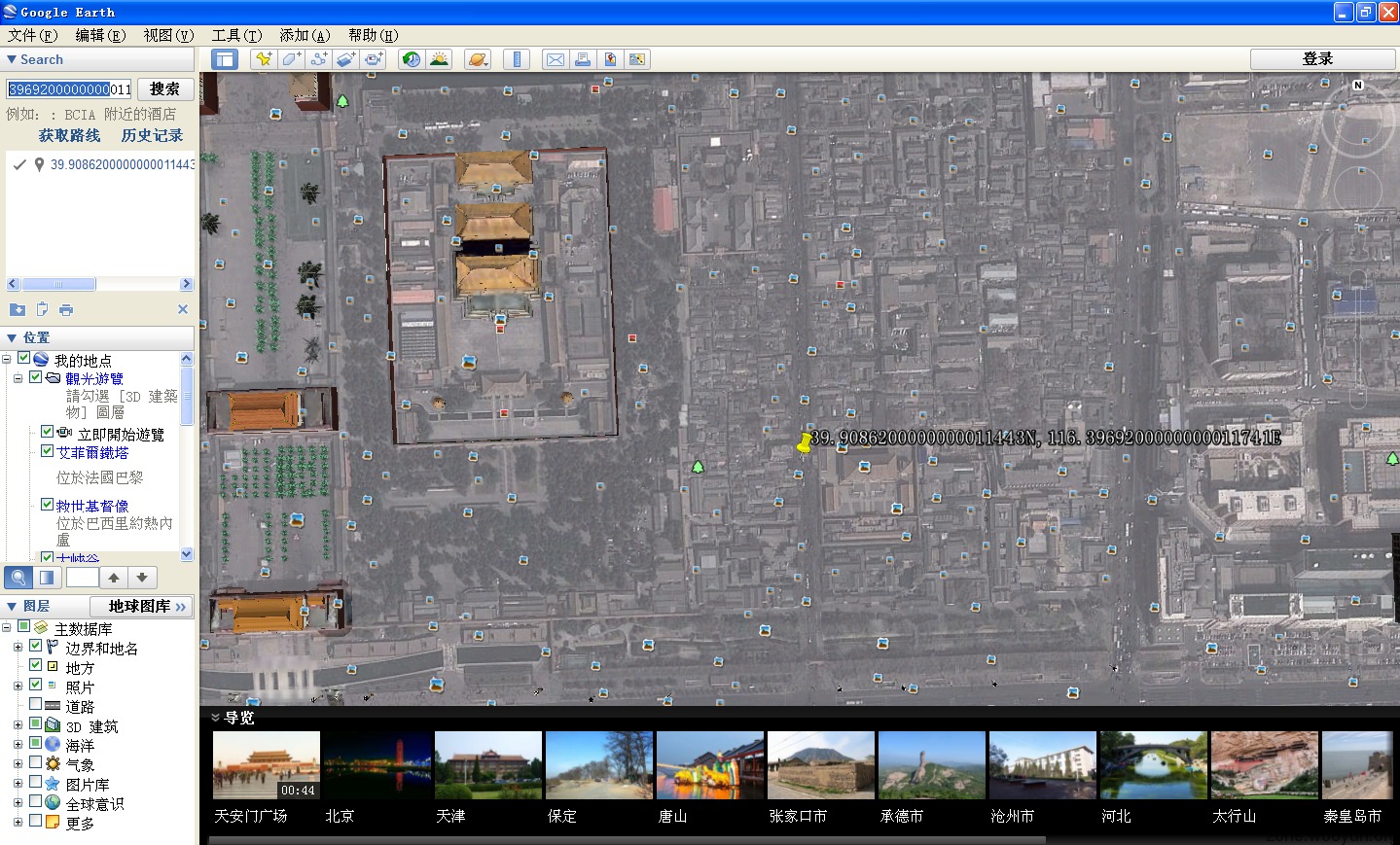Open the 工具(T) menu

[236, 35]
